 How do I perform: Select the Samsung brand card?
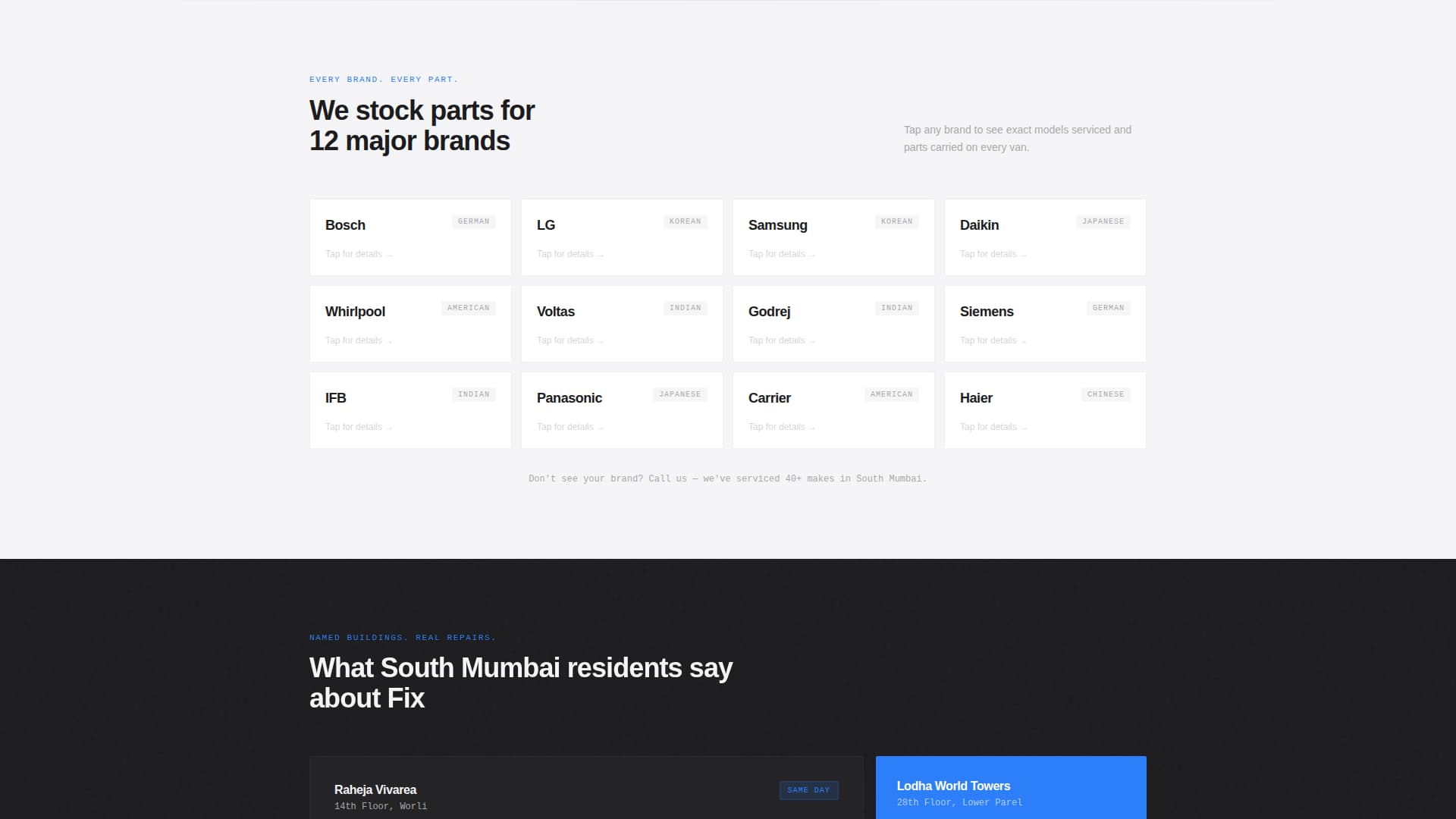(x=833, y=237)
